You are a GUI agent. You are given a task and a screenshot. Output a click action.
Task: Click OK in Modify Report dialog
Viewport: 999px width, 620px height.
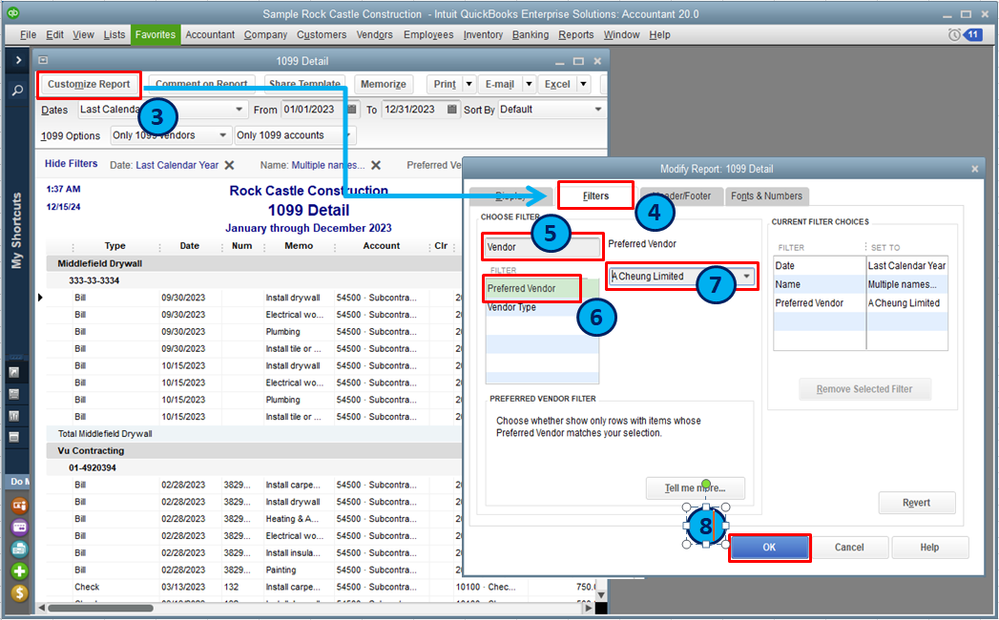pyautogui.click(x=769, y=547)
